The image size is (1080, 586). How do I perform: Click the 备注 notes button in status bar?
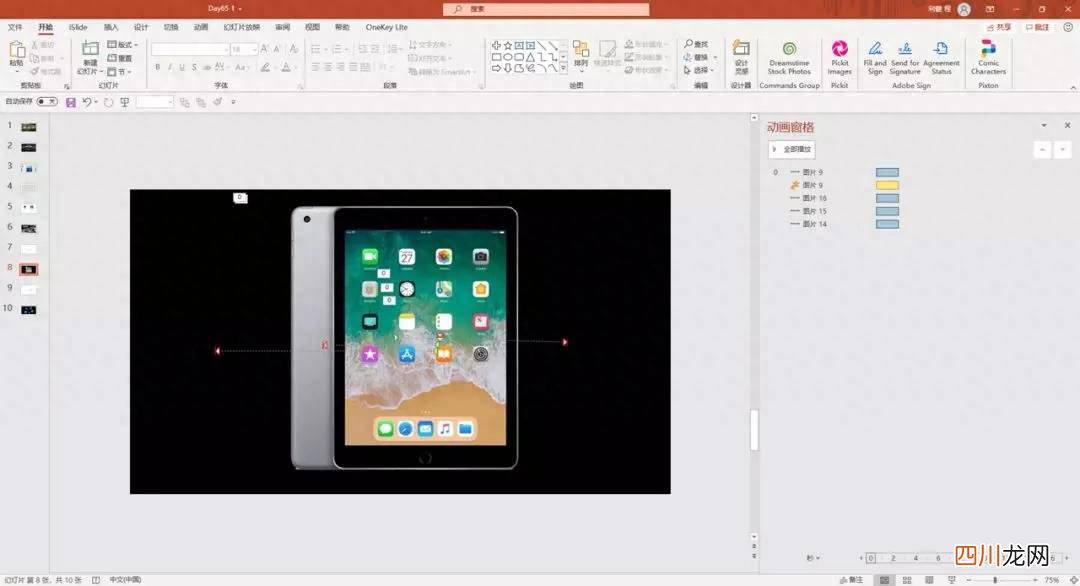[851, 580]
